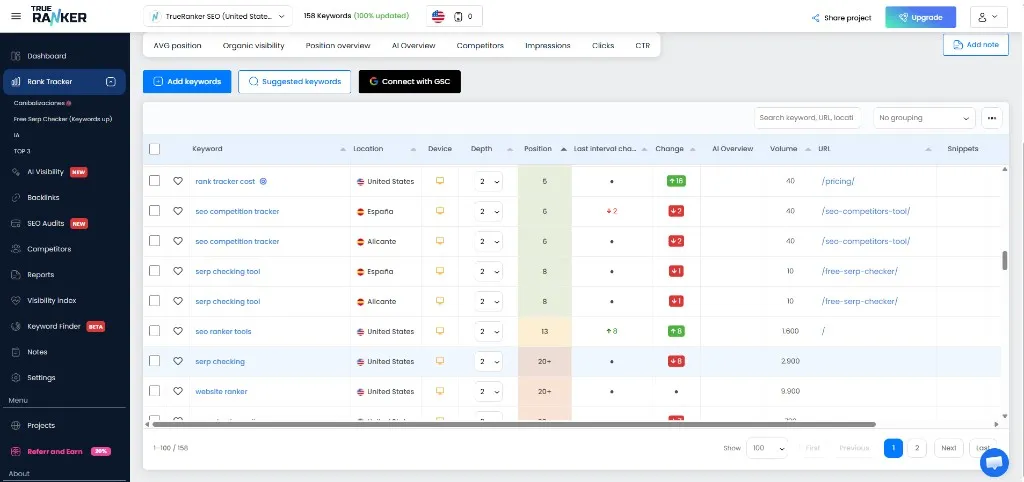The image size is (1024, 482).
Task: Collapse Rank Tracker via its minus icon
Action: coord(110,82)
